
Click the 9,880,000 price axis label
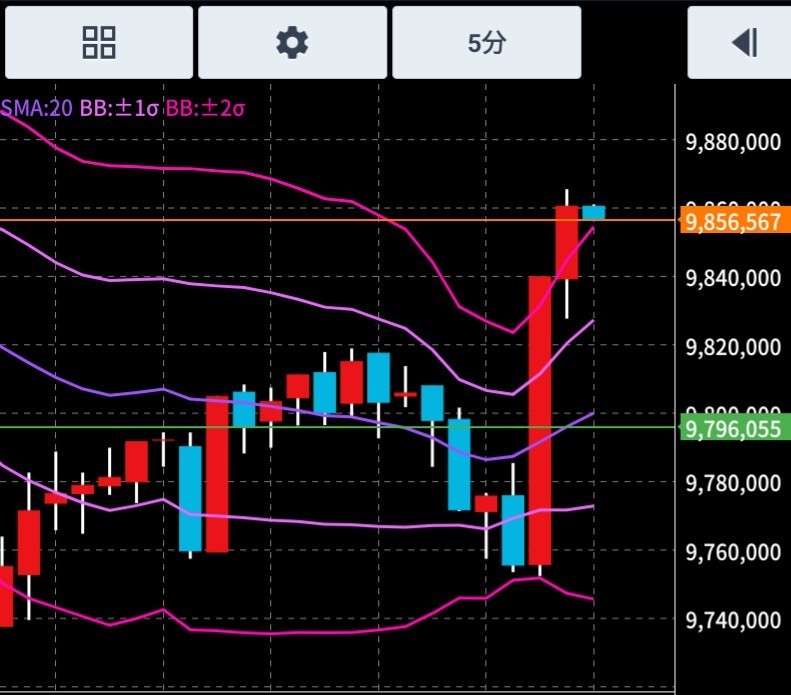tap(732, 143)
